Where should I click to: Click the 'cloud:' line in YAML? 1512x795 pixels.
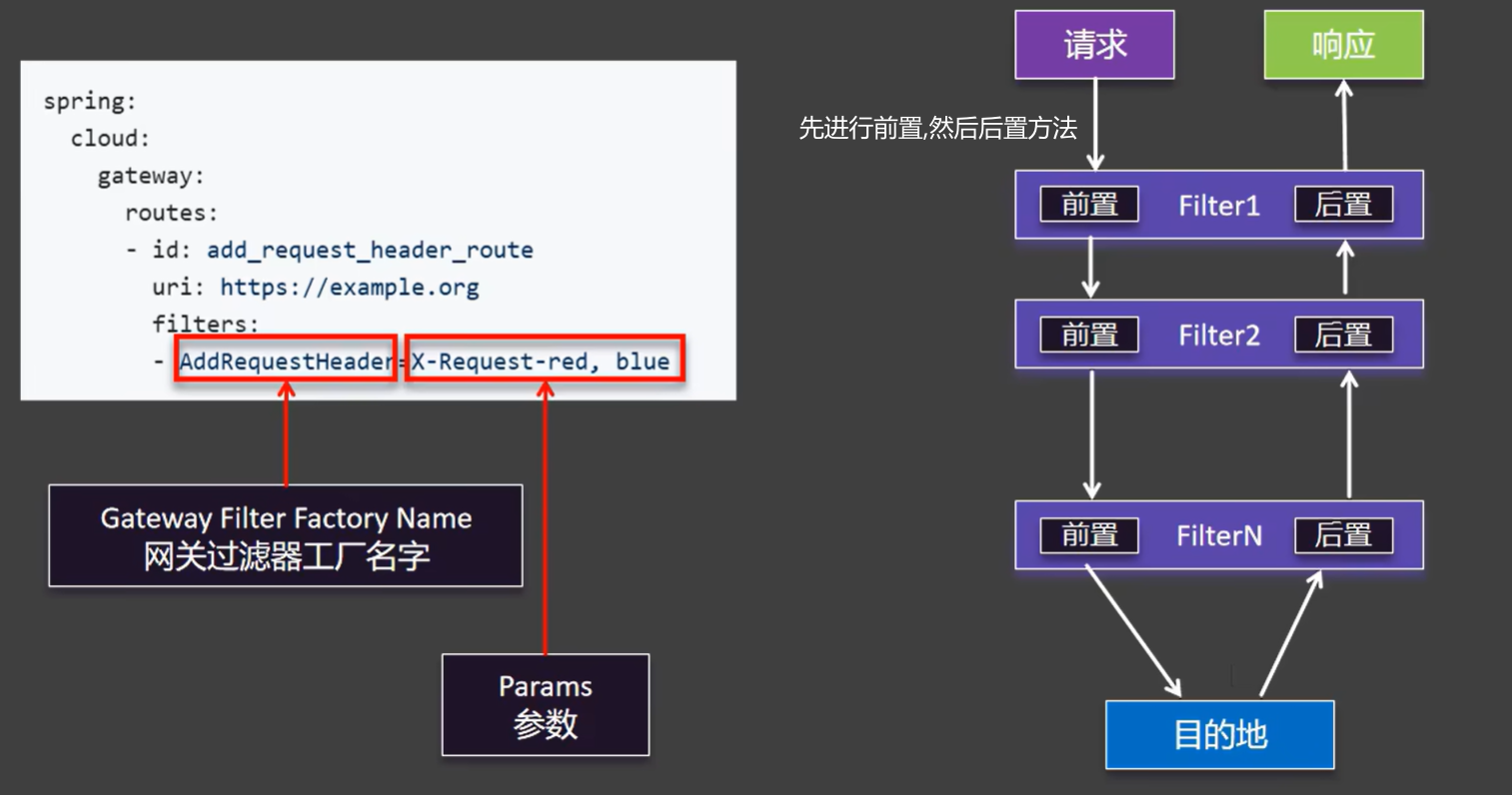pos(110,139)
